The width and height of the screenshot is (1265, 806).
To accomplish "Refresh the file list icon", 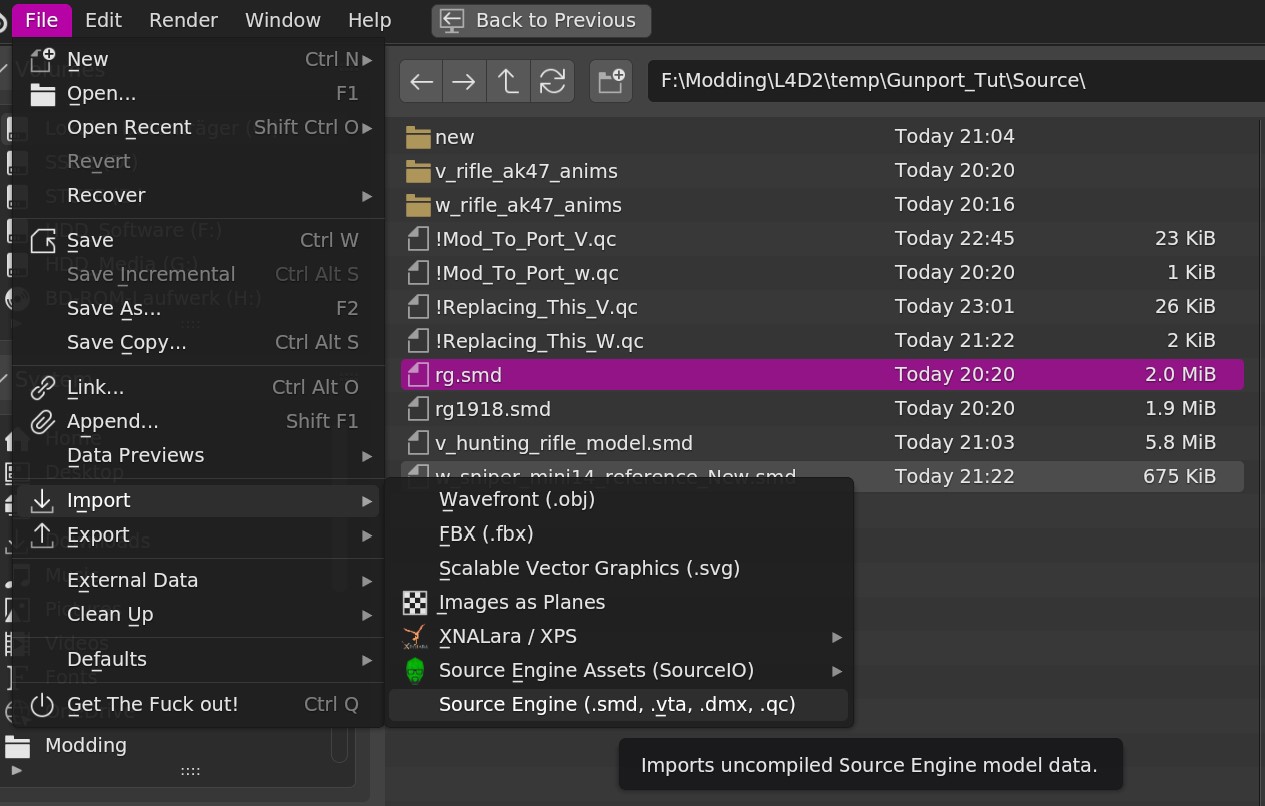I will [x=552, y=81].
